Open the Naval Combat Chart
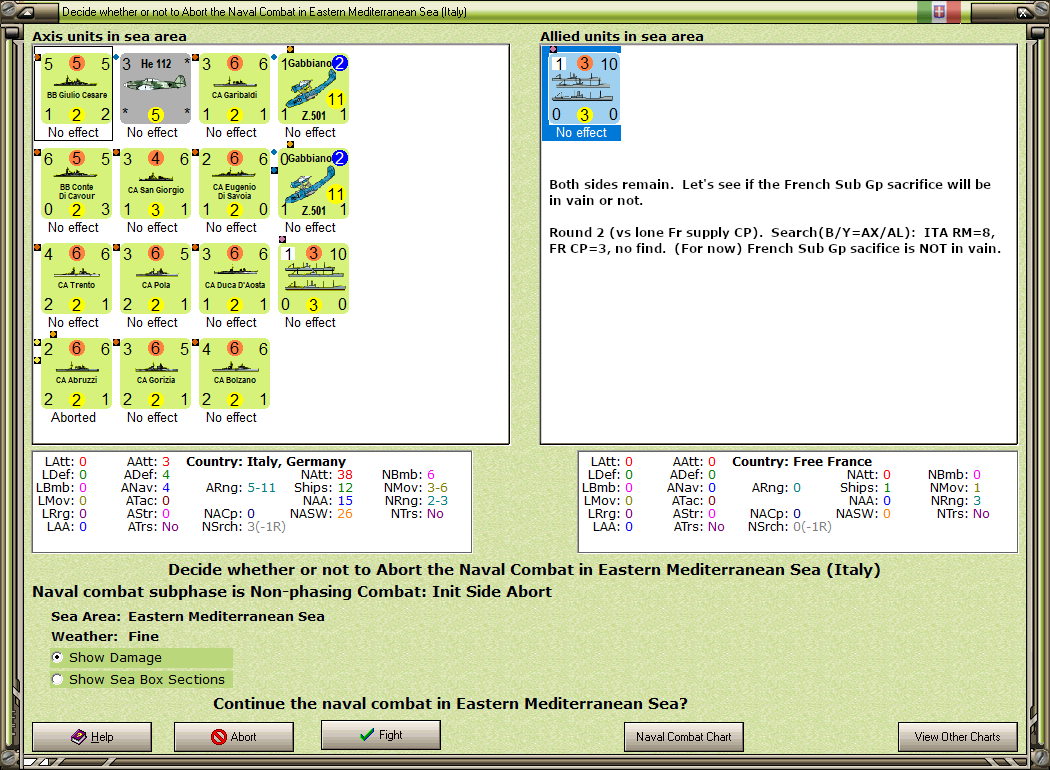This screenshot has width=1050, height=770. click(684, 737)
